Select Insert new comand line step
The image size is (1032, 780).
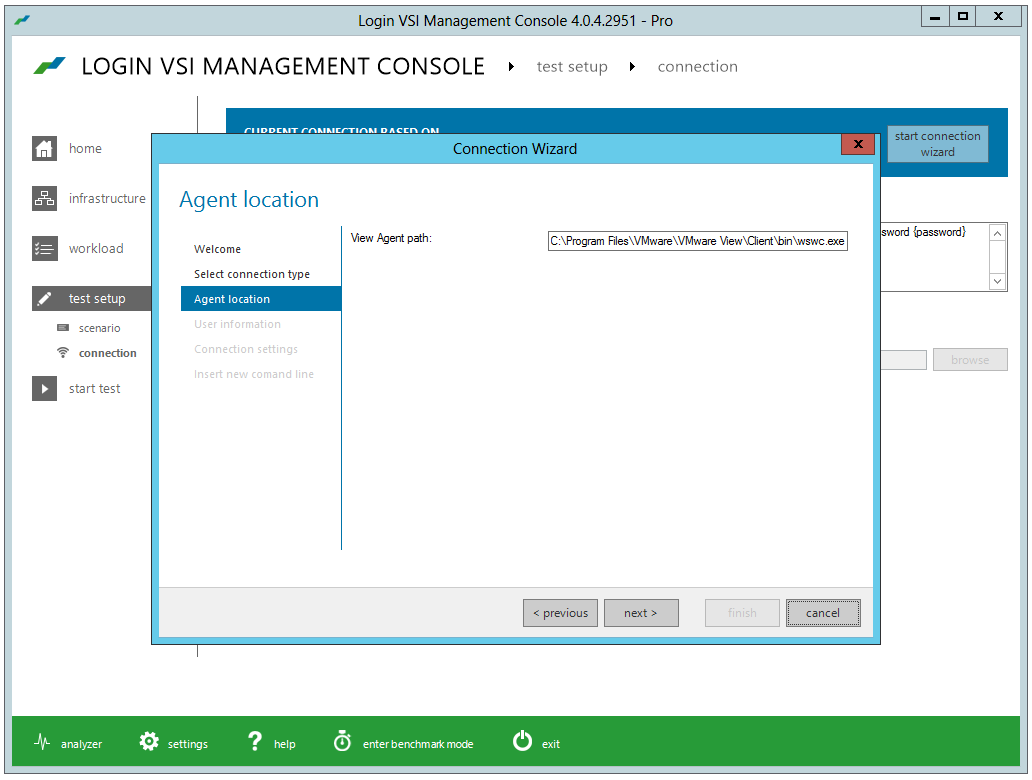[253, 375]
